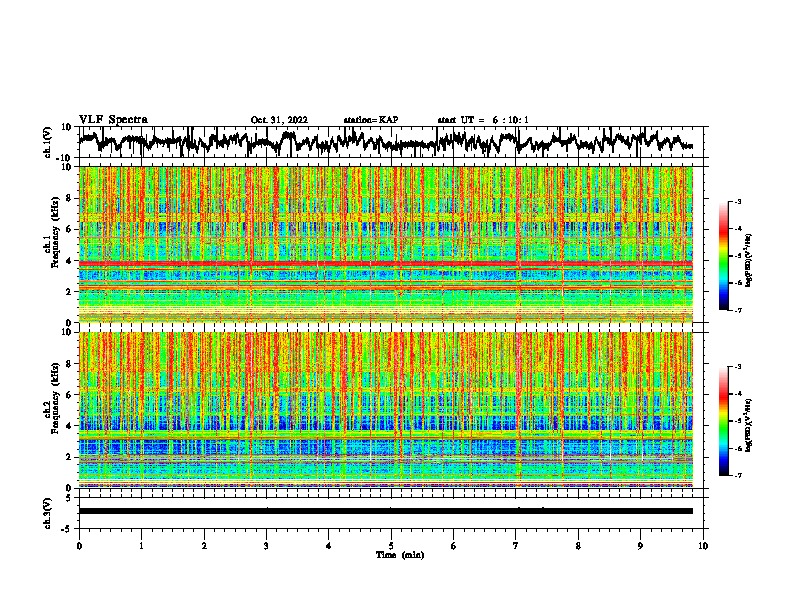Click the time axis tick label '5'
This screenshot has width=792, height=612.
[x=391, y=546]
